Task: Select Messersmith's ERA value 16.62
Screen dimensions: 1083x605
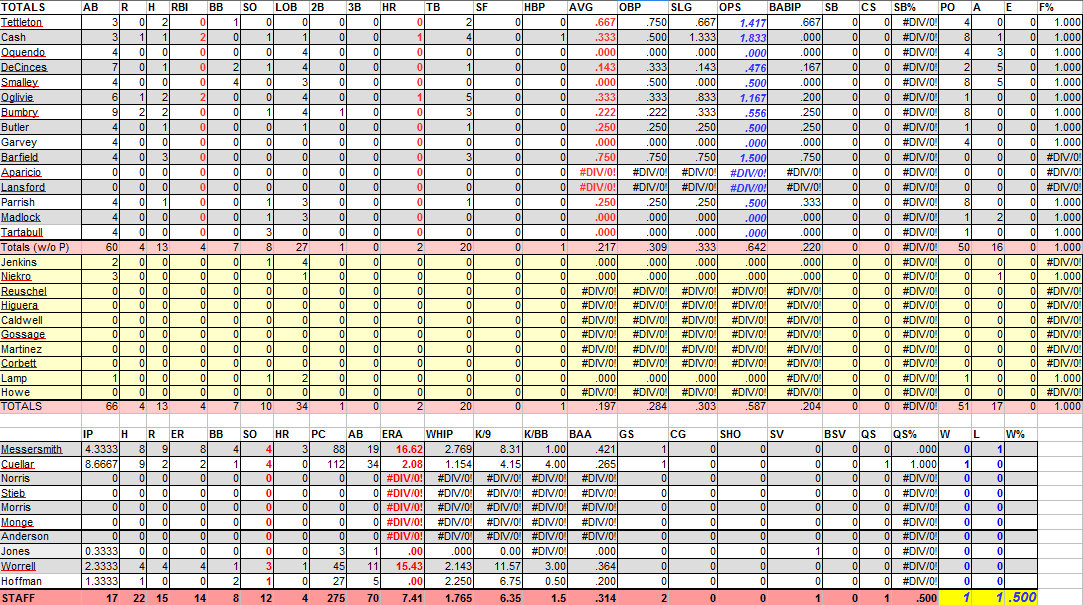Action: click(x=402, y=450)
